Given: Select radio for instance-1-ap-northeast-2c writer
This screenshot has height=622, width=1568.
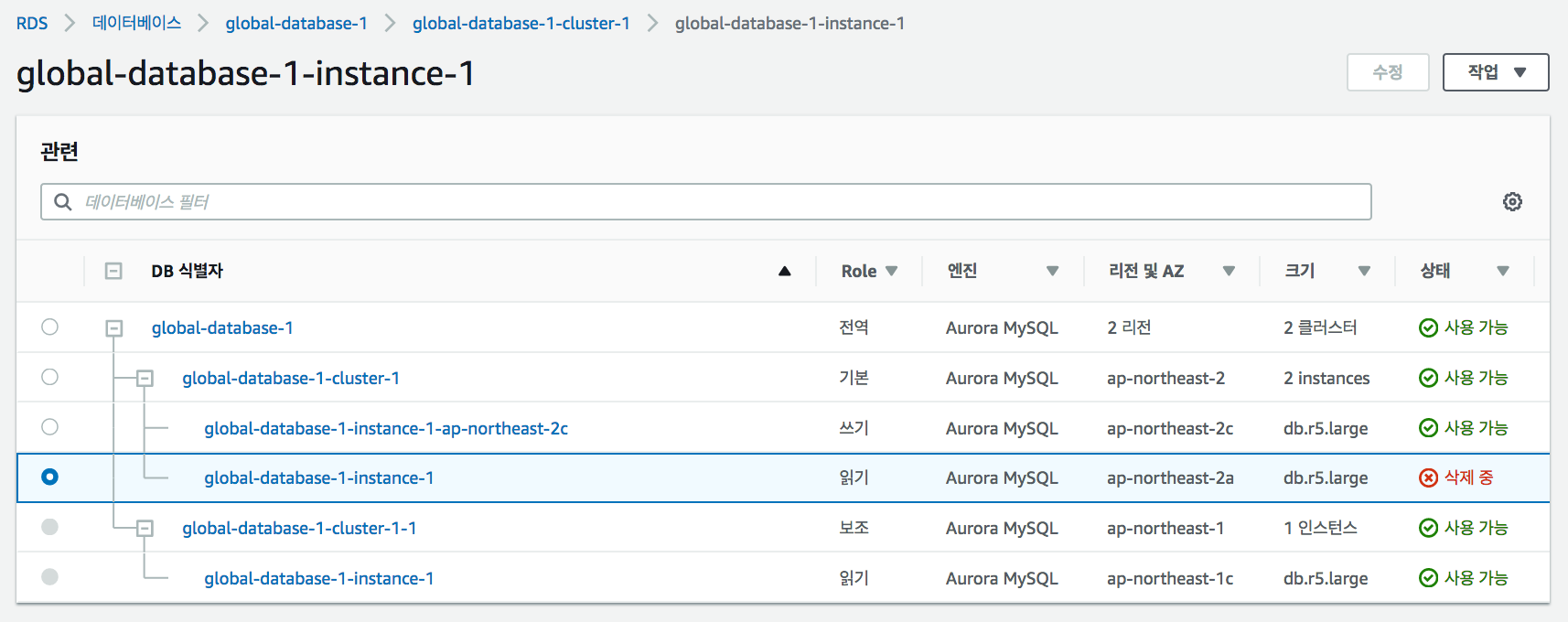Looking at the screenshot, I should click(50, 427).
